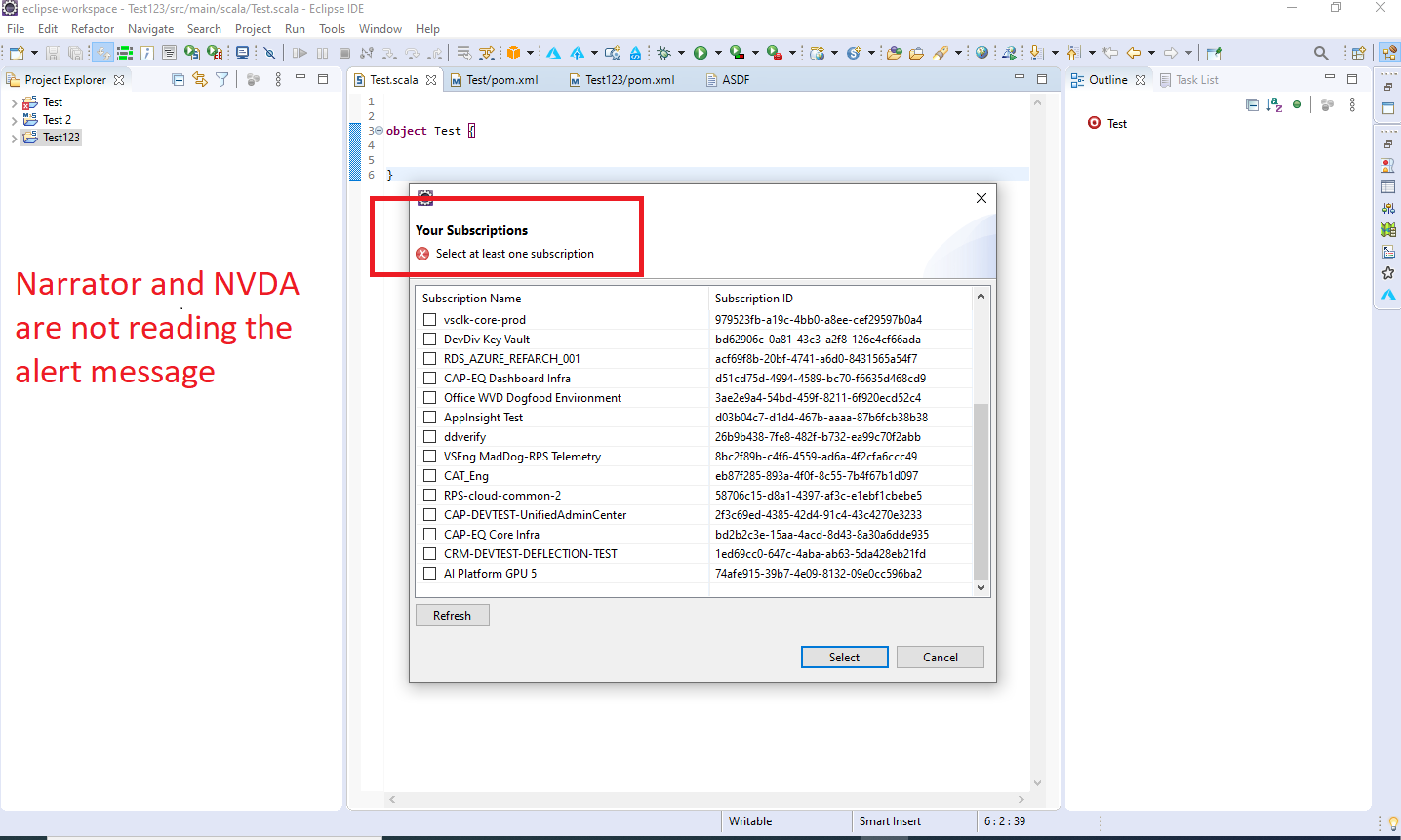Click the Cancel button in dialog
The width and height of the screenshot is (1401, 840).
coord(941,658)
